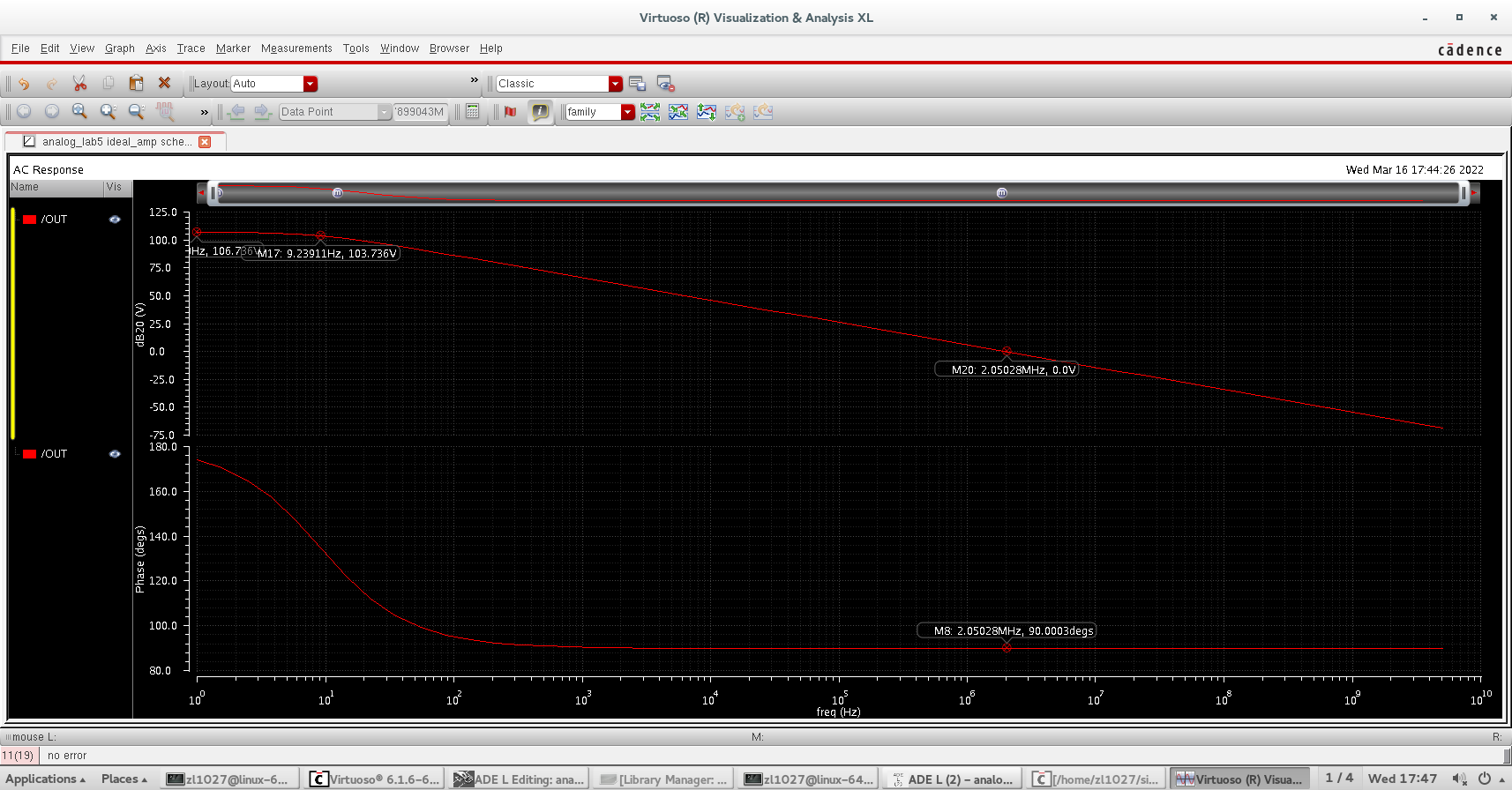Image resolution: width=1512 pixels, height=790 pixels.
Task: Go to the previous data point, left green arrow
Action: (x=236, y=112)
